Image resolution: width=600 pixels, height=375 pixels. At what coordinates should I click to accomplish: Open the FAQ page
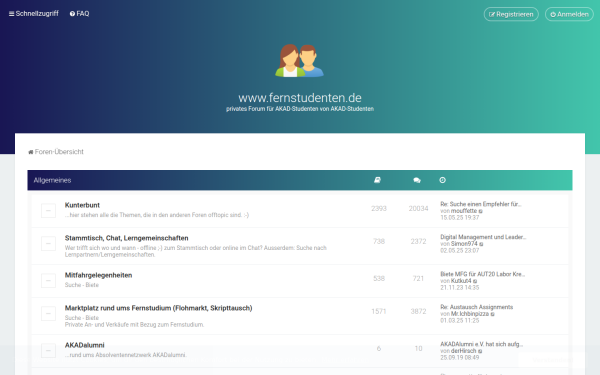pyautogui.click(x=80, y=13)
